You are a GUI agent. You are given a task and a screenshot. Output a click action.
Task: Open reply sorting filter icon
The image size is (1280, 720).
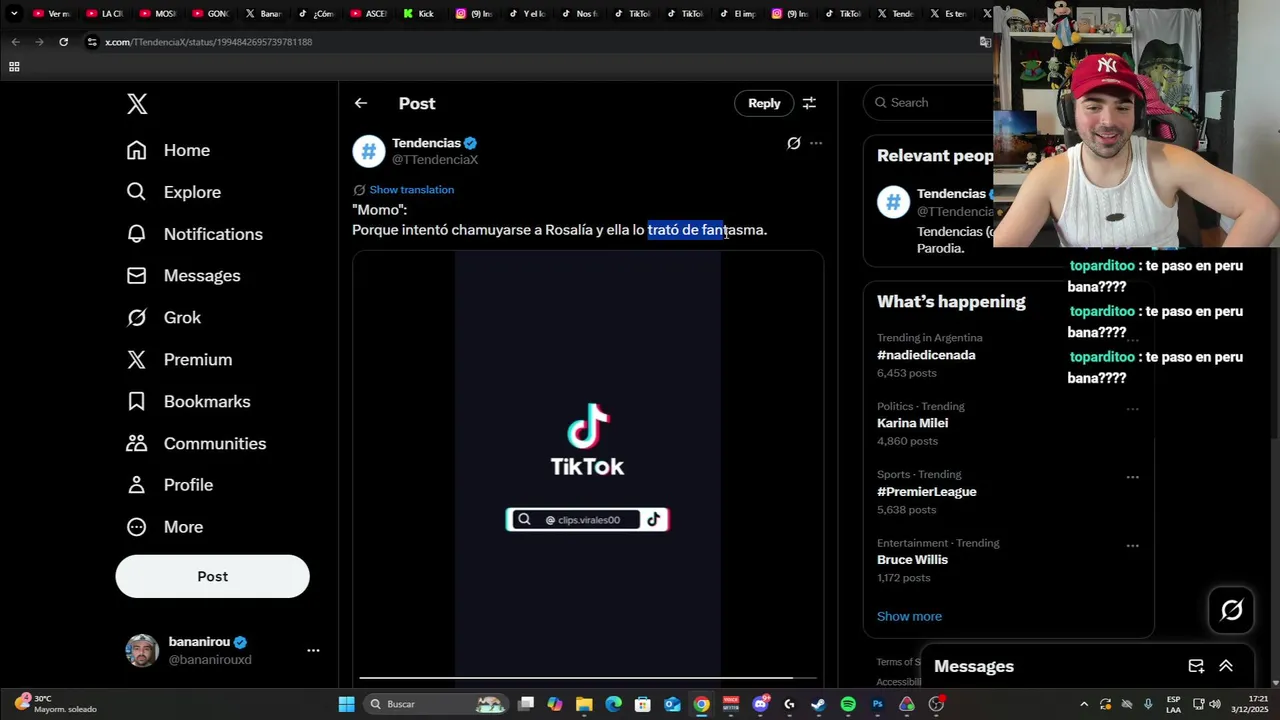point(809,103)
